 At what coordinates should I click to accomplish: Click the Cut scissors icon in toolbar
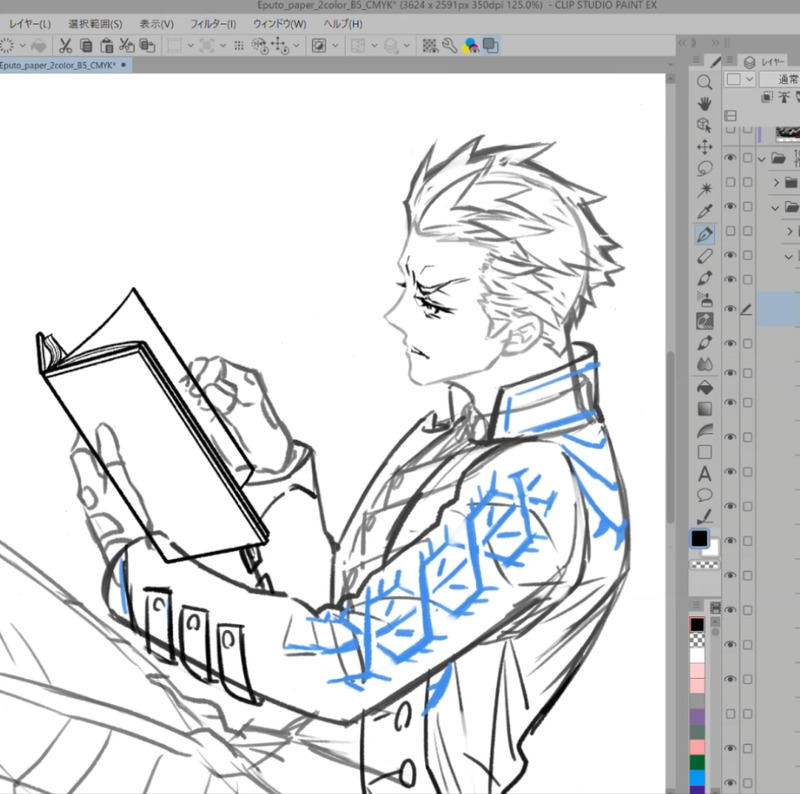coord(65,46)
